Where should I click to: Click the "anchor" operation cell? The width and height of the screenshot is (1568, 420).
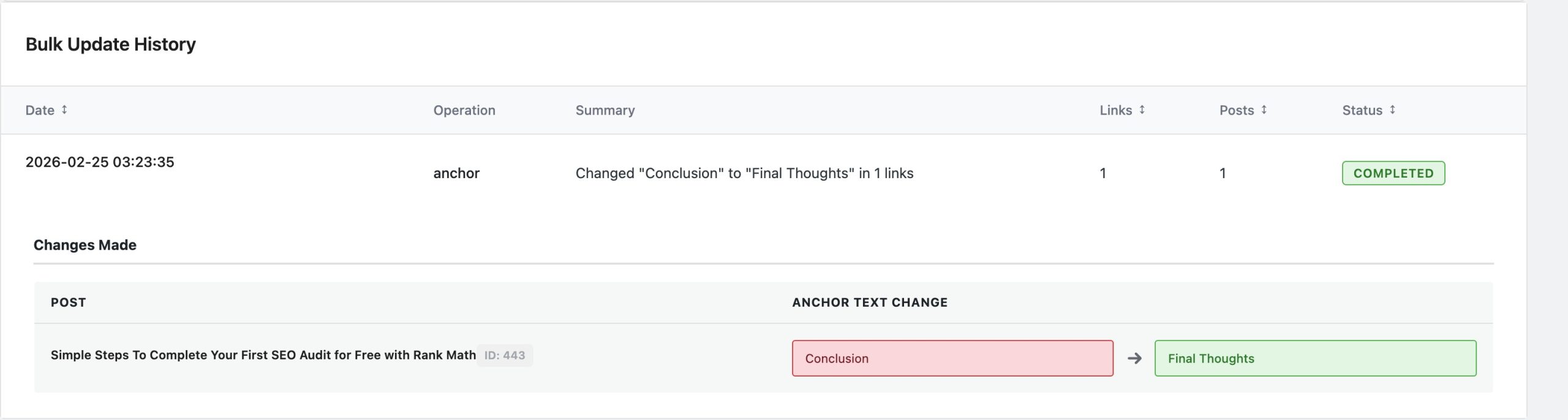coord(456,173)
